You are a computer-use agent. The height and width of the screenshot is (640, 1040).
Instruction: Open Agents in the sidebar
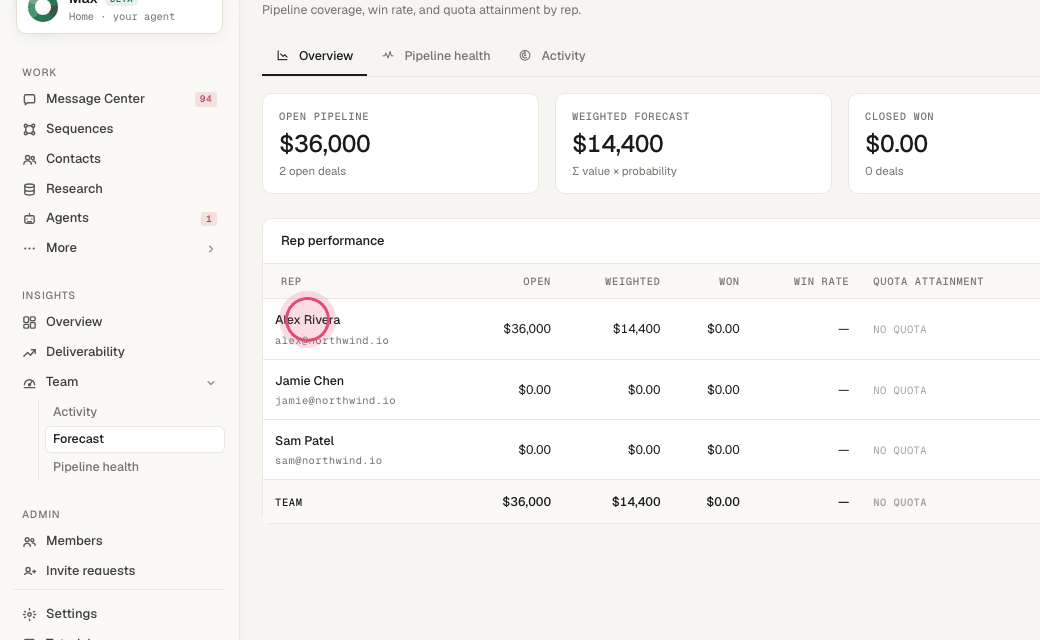tap(119, 218)
